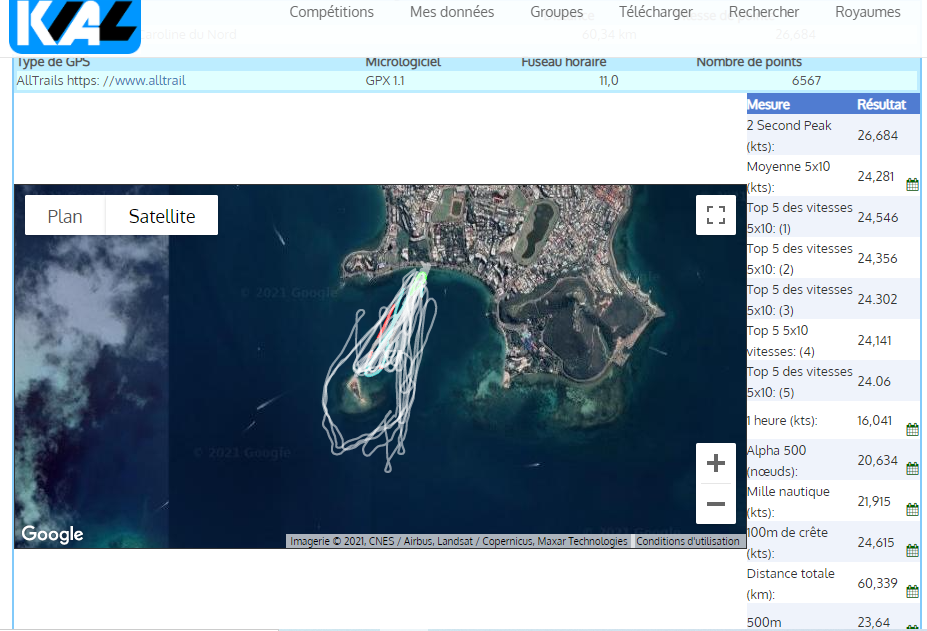
Task: Click the Fuseau horaire column header
Action: 563,62
